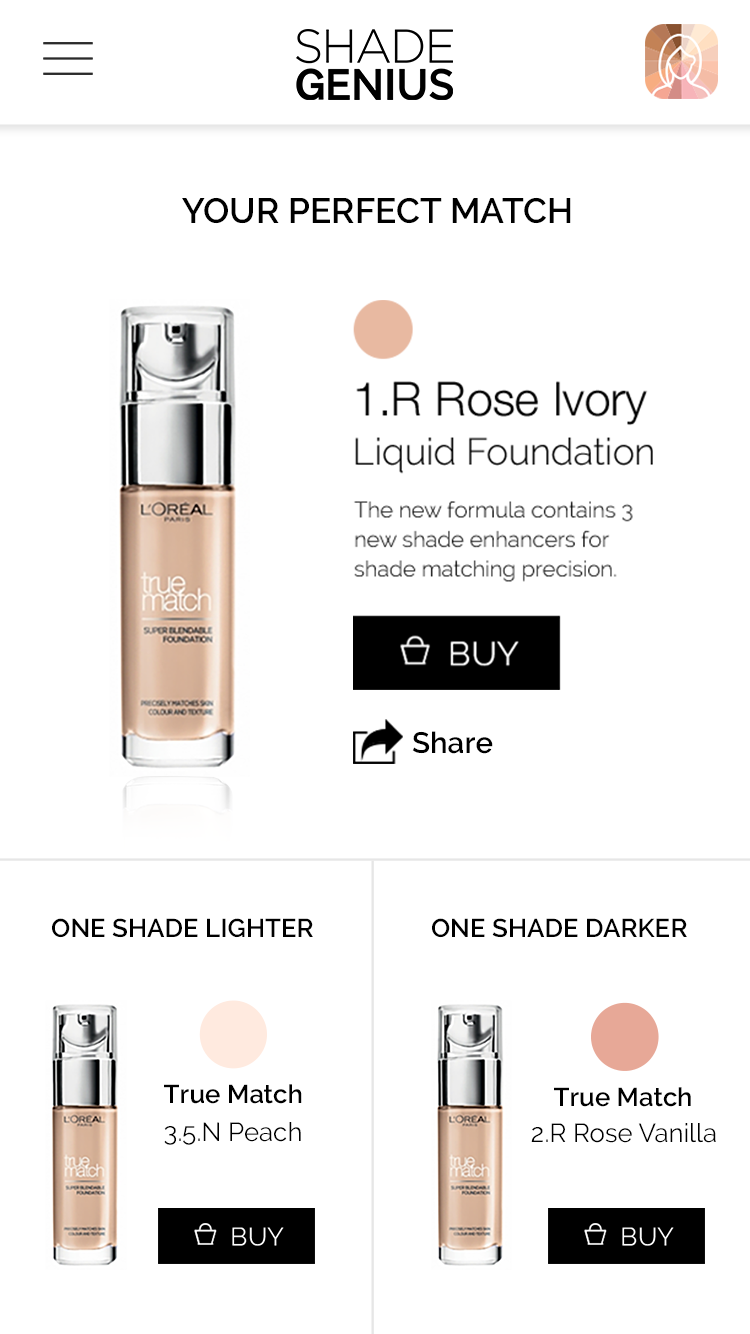Tap the face profile icon

pyautogui.click(x=681, y=61)
